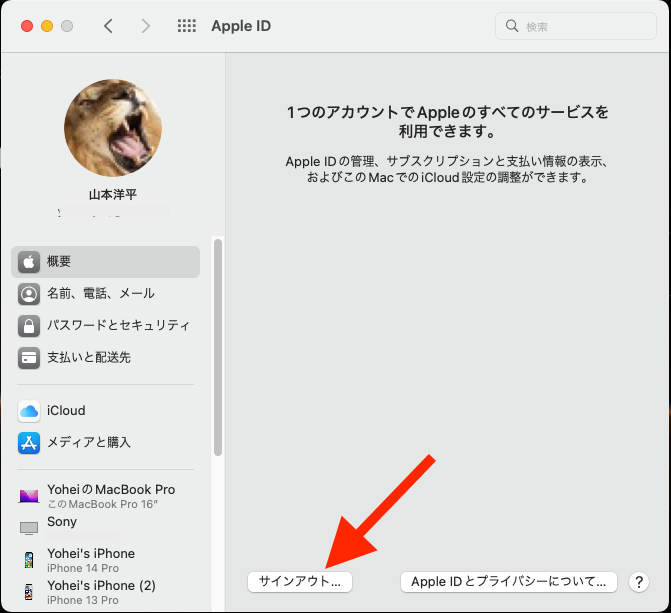This screenshot has width=671, height=613.
Task: Open help with the question mark button
Action: (639, 582)
